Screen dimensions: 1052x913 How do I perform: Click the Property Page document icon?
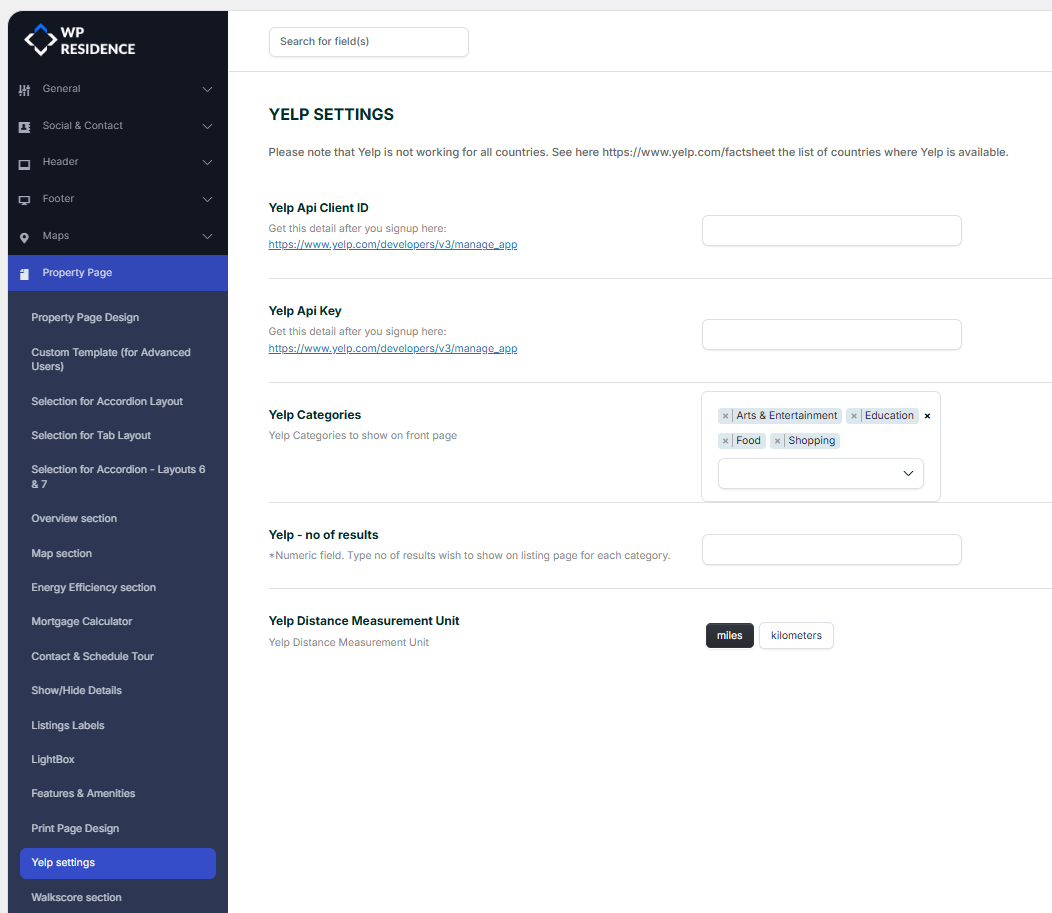pyautogui.click(x=24, y=274)
